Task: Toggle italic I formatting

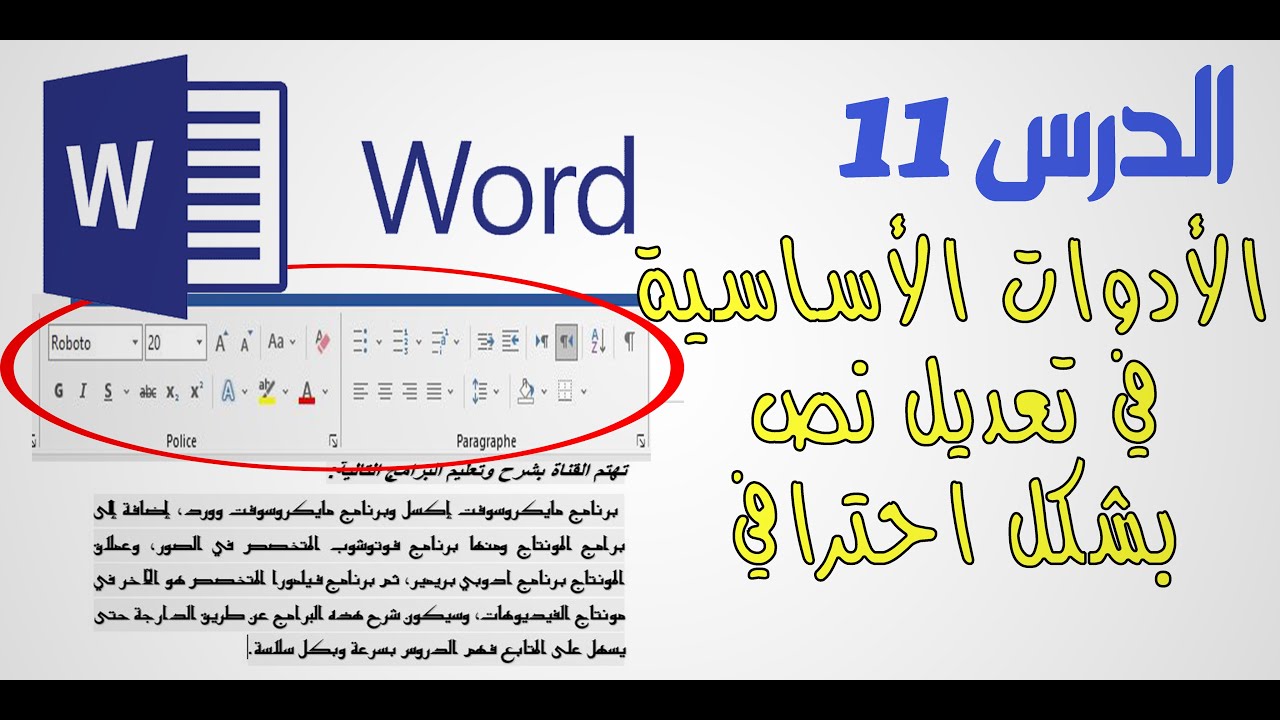Action: click(x=83, y=391)
